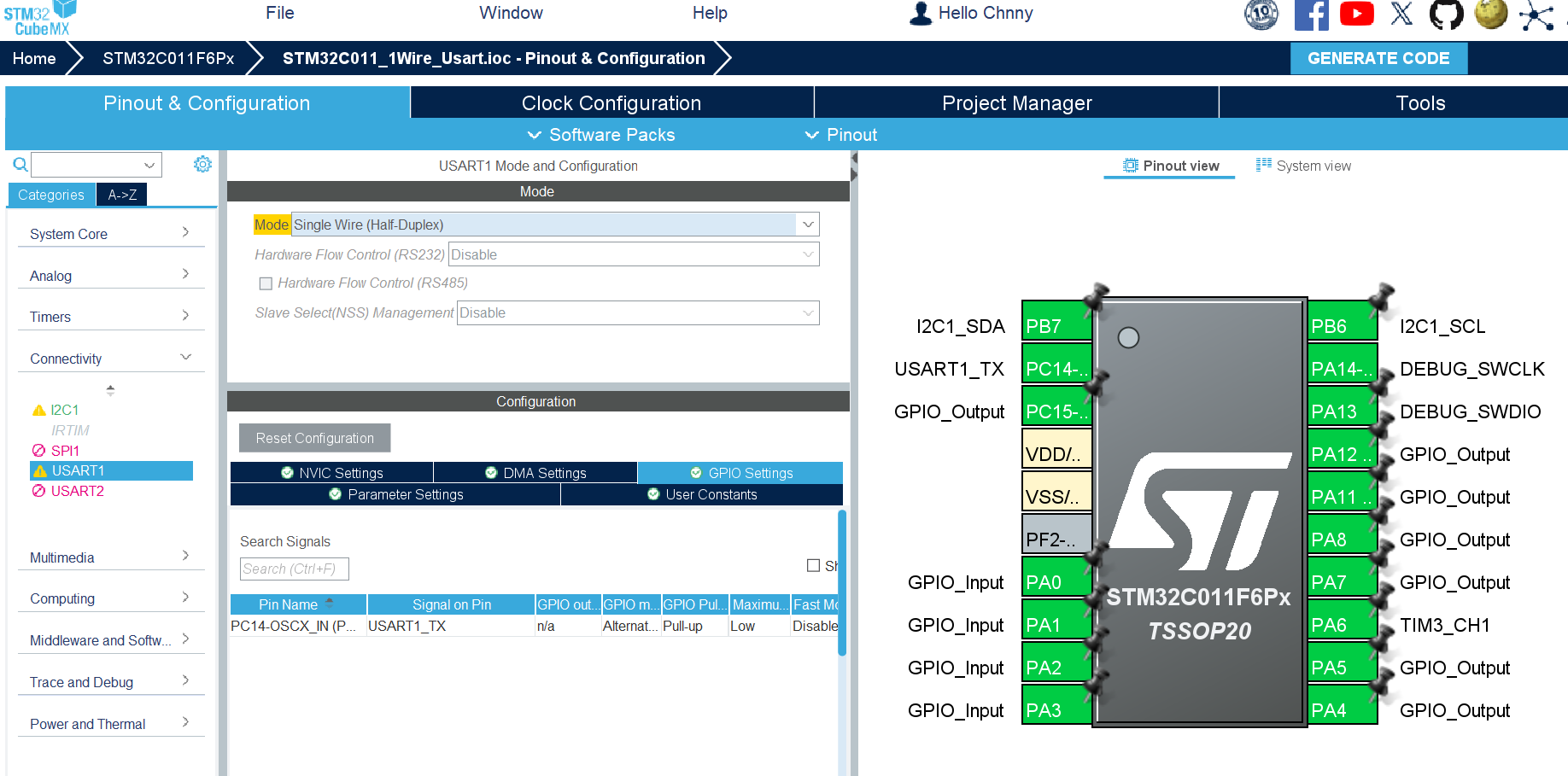The image size is (1568, 776).
Task: Open the DMA Settings tab
Action: [x=535, y=473]
